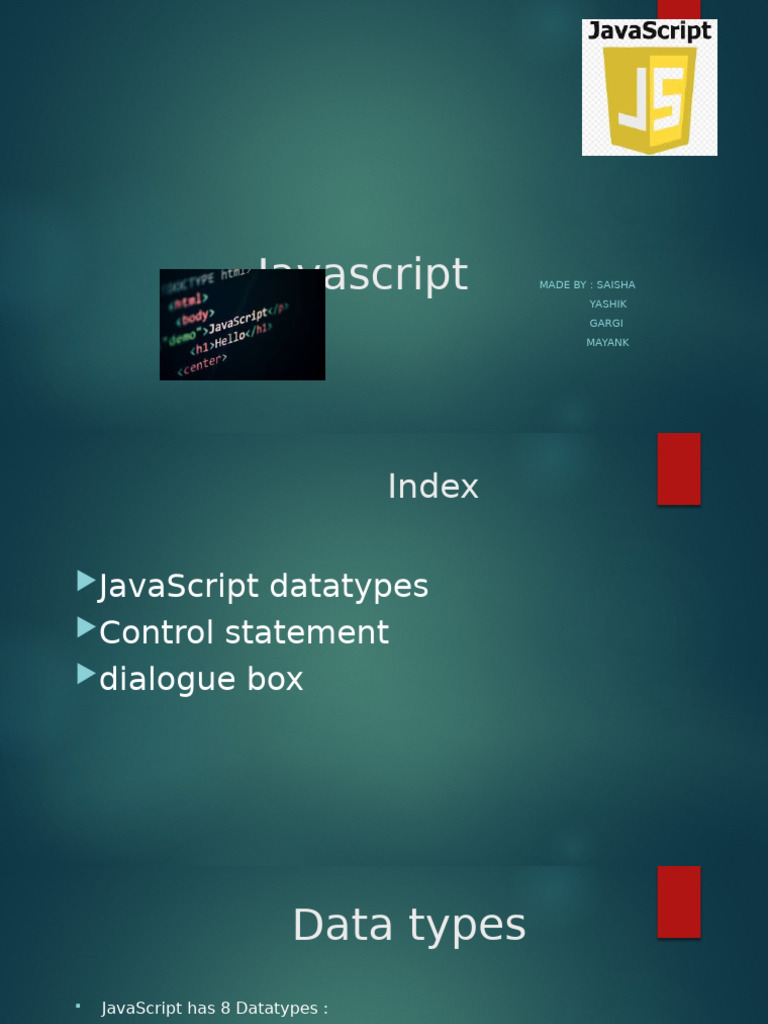
Task: Click the 'Control statement' bullet
Action: point(244,632)
